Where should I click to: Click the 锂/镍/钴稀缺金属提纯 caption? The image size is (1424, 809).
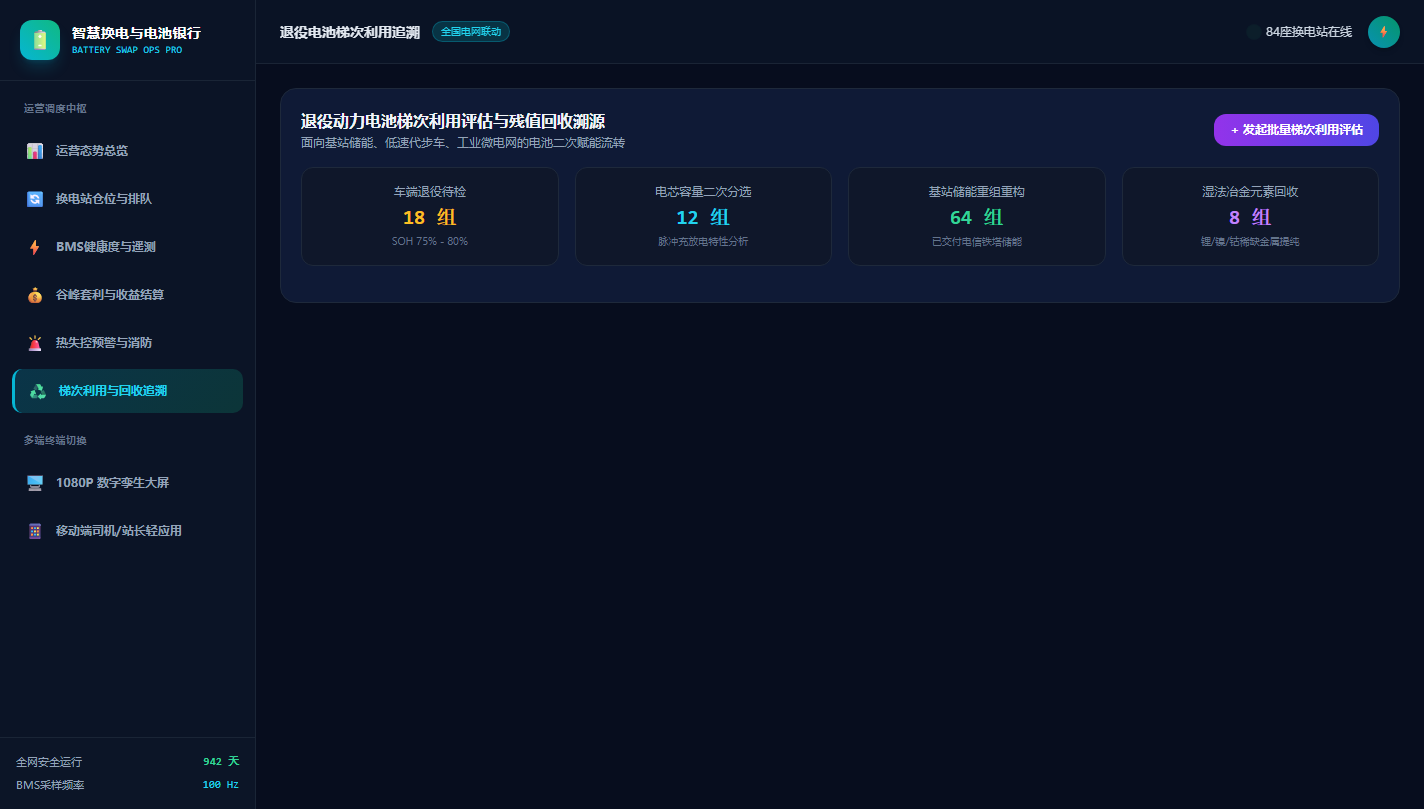[1250, 242]
